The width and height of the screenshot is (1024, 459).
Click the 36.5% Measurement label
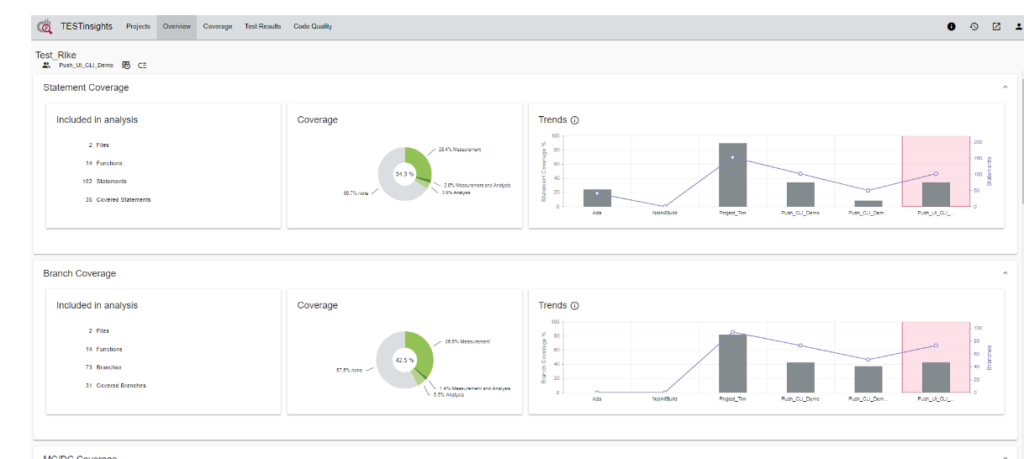(467, 341)
